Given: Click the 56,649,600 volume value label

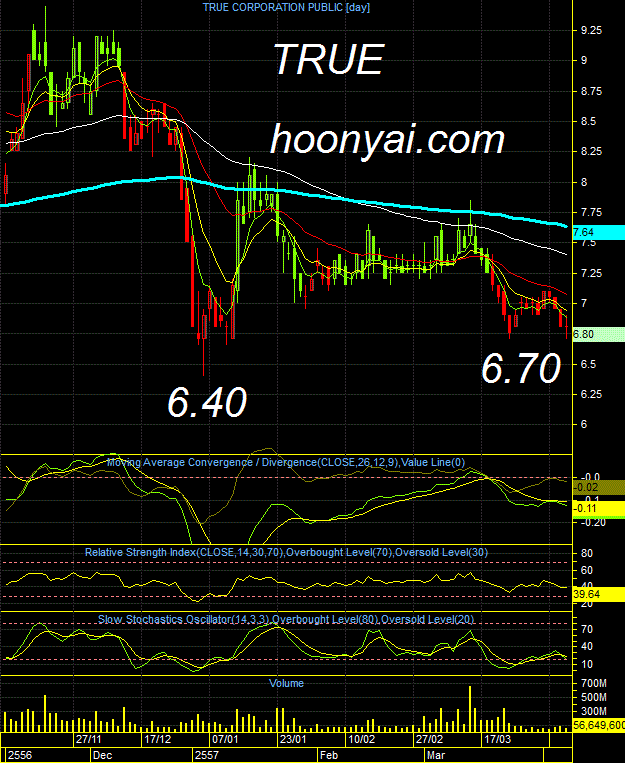Looking at the screenshot, I should 599,725.
